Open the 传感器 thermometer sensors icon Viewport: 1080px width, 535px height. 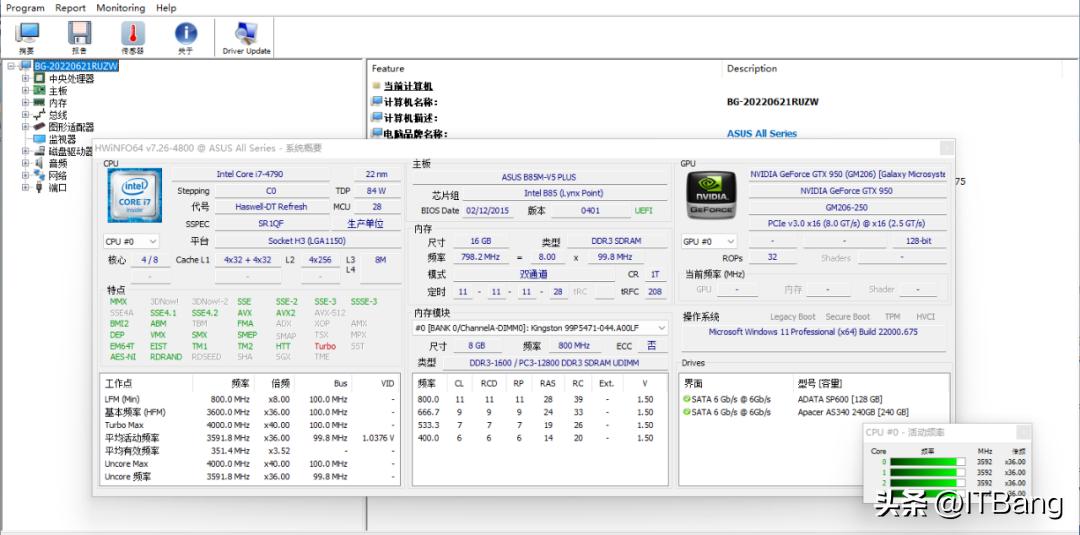[x=133, y=34]
